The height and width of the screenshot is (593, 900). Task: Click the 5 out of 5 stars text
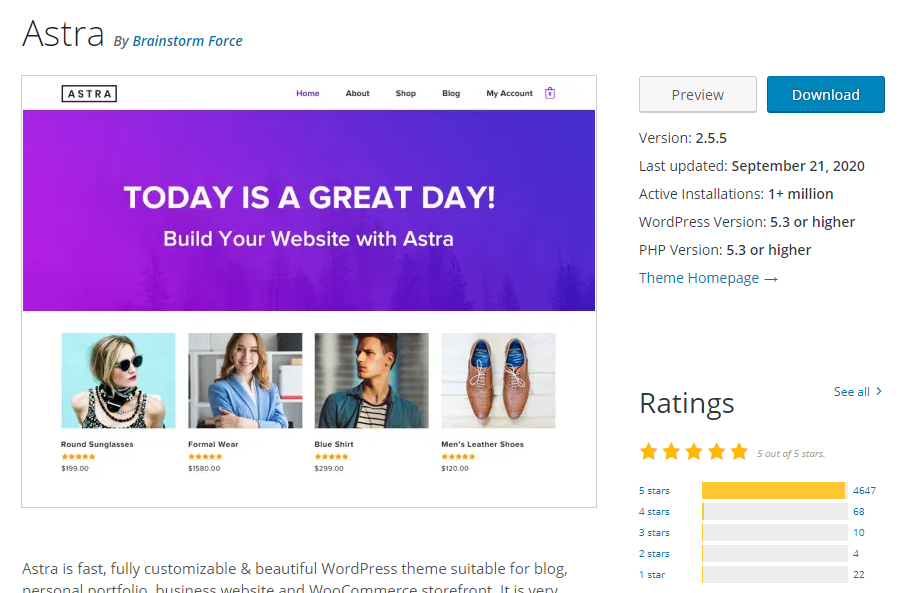790,454
